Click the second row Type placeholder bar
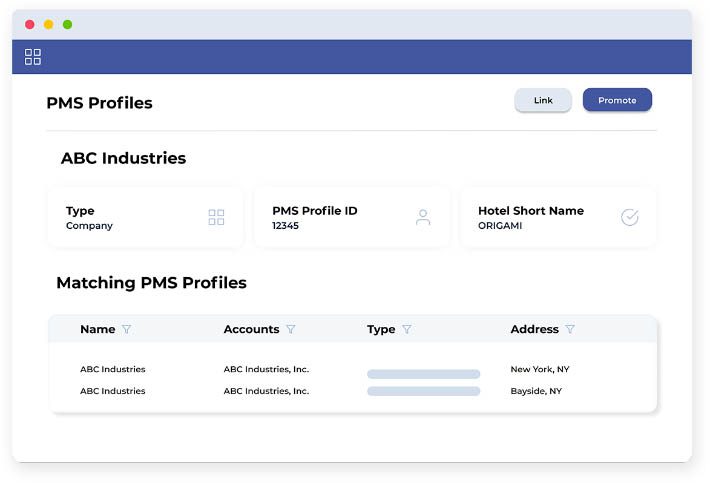Screen dimensions: 710x483 423,391
